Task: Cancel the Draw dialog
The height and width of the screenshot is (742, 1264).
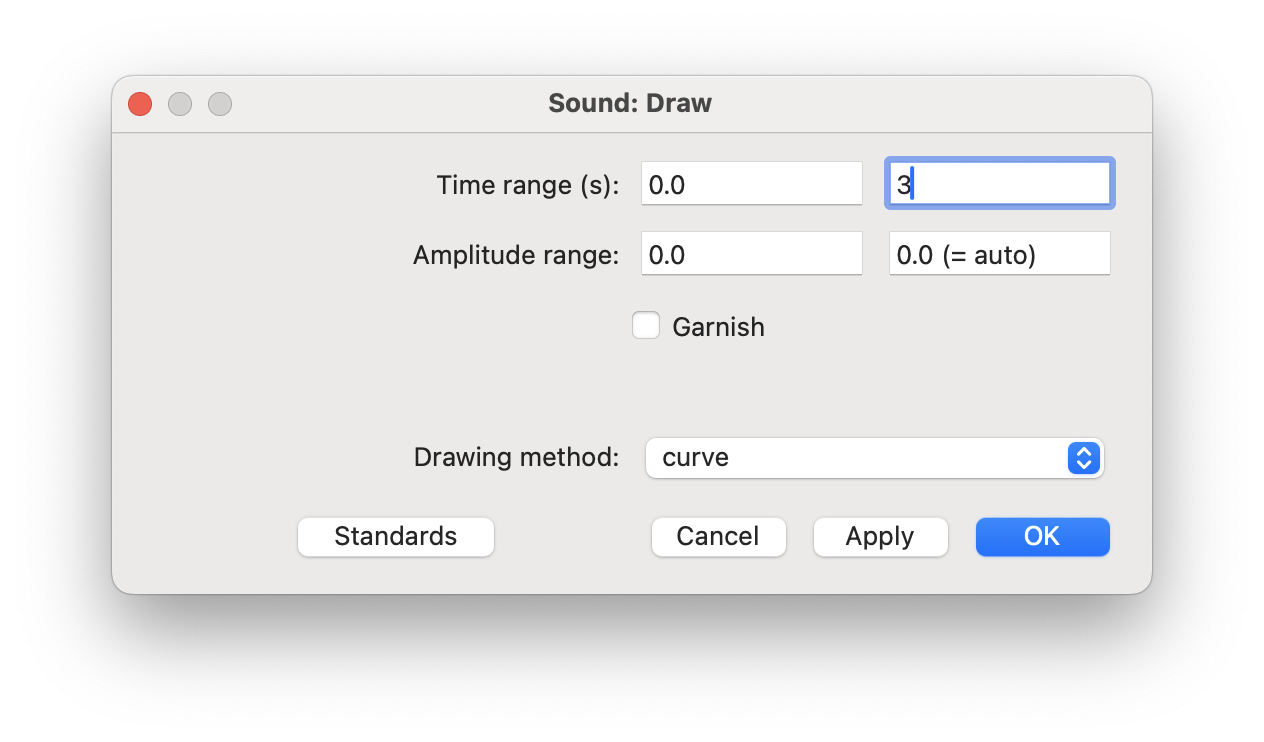Action: click(718, 537)
